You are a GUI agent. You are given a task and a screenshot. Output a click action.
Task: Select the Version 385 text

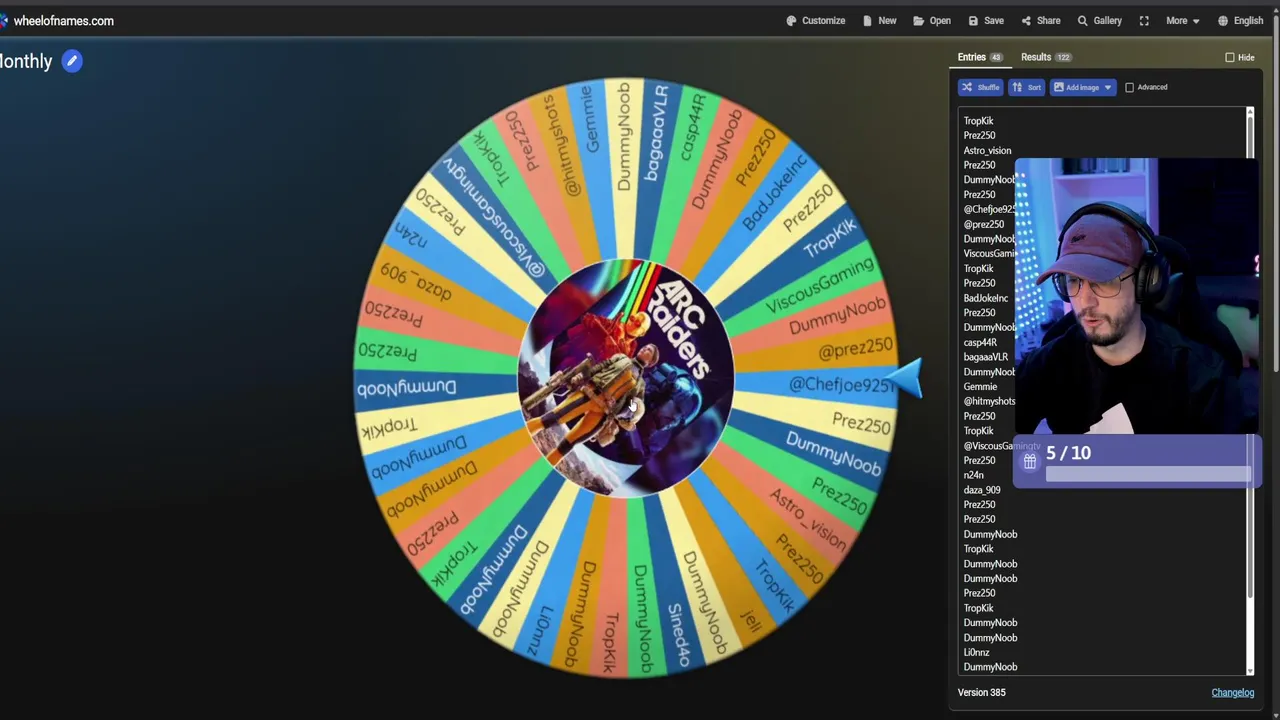pos(981,692)
